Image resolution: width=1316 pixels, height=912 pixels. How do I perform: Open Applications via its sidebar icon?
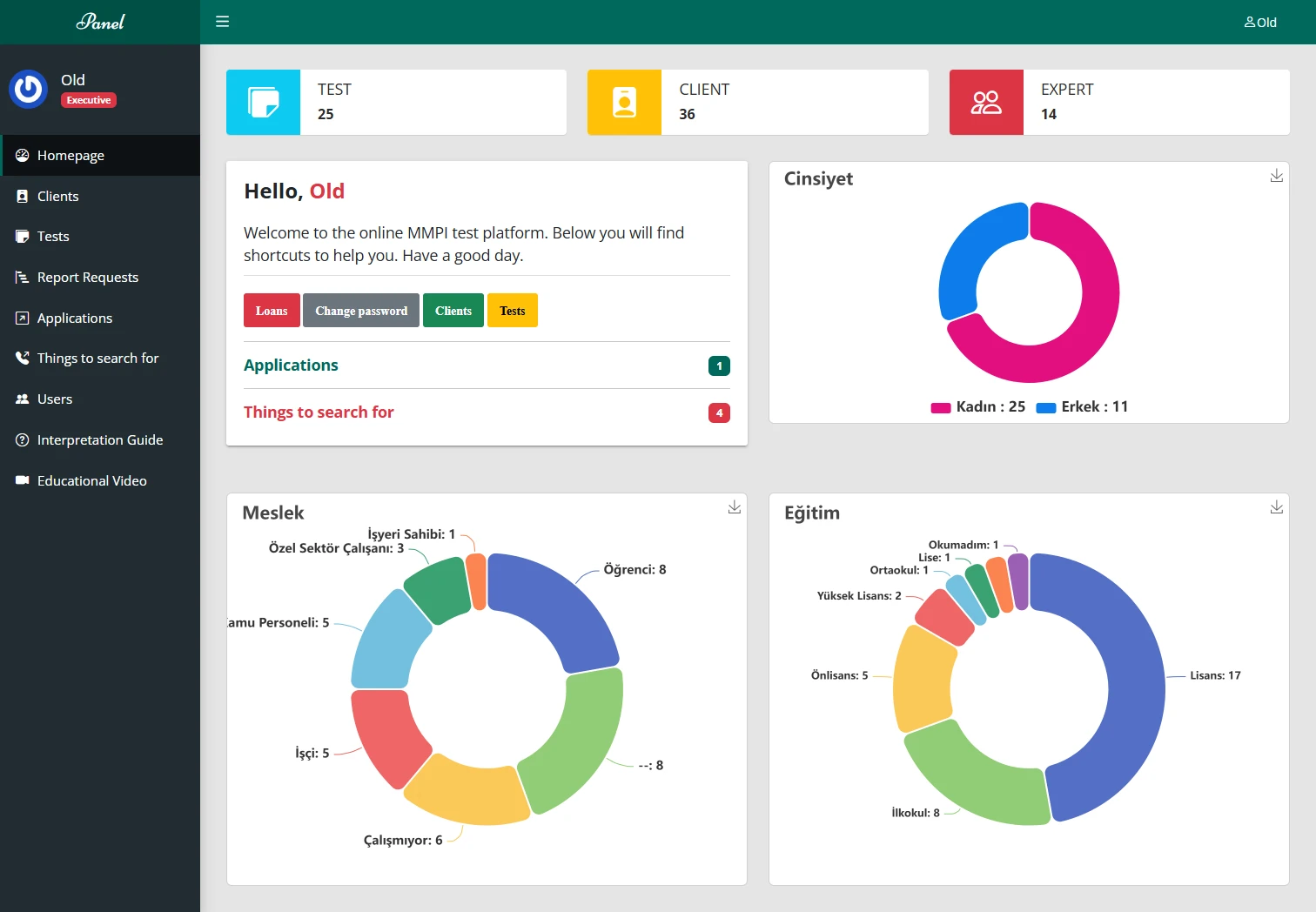(x=22, y=318)
